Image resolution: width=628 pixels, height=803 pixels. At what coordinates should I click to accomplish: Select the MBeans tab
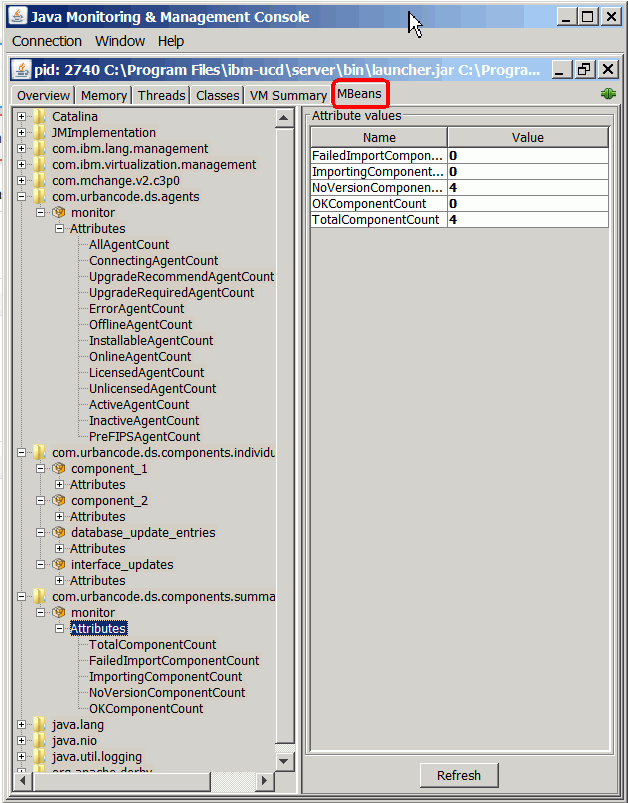tap(360, 94)
